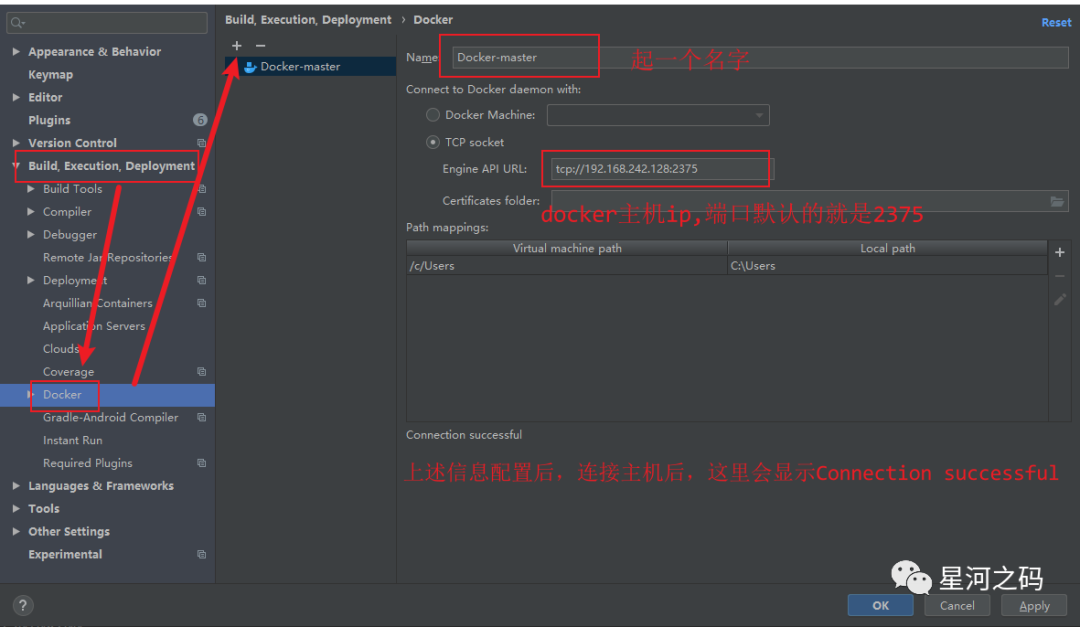Browse certificates folder with folder icon
The image size is (1080, 627).
pyautogui.click(x=1057, y=201)
